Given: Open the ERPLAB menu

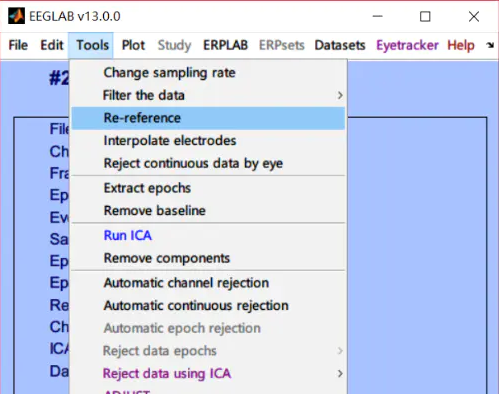Looking at the screenshot, I should click(x=225, y=45).
